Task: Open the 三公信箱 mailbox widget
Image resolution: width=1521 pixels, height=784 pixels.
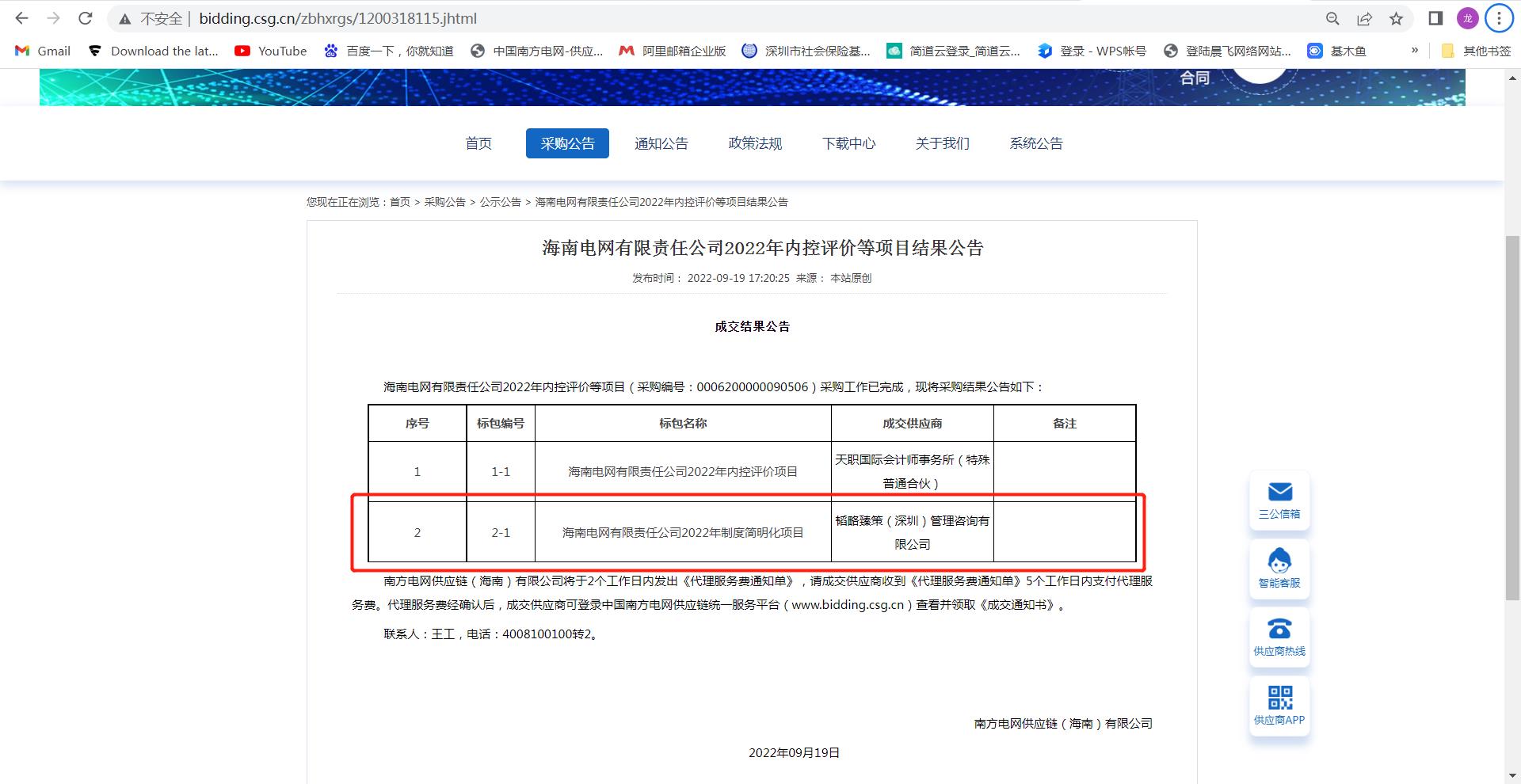Action: 1279,500
